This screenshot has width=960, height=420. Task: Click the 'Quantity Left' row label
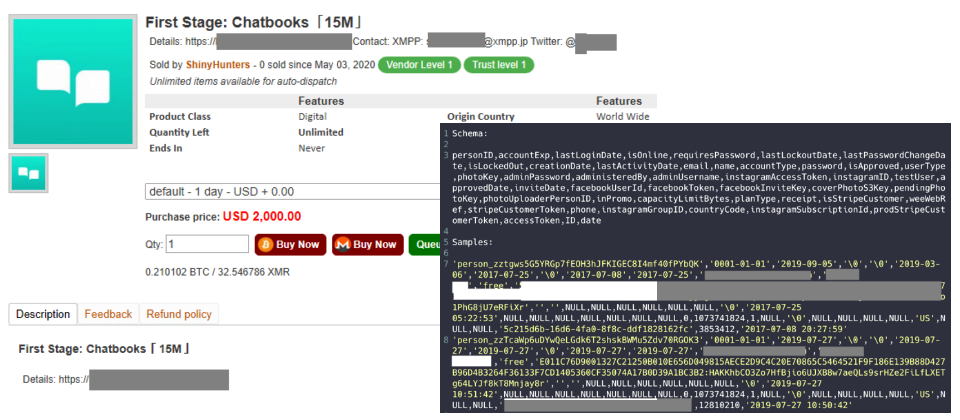tap(180, 132)
